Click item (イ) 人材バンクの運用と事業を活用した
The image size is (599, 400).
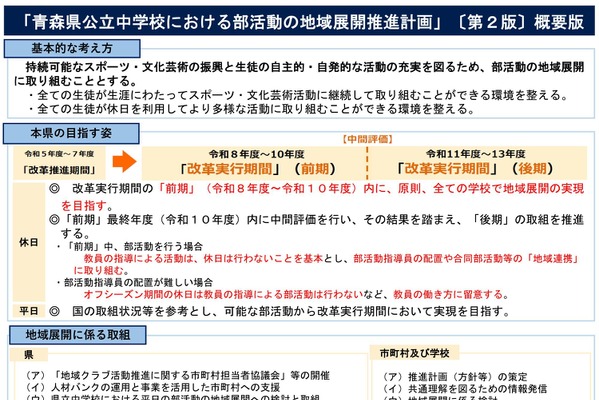pyautogui.click(x=153, y=387)
